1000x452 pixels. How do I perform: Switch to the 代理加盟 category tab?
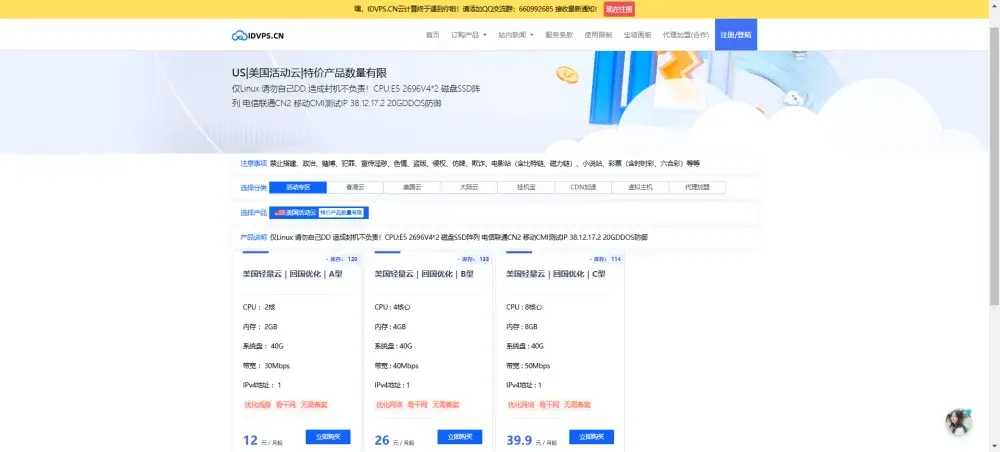[697, 187]
